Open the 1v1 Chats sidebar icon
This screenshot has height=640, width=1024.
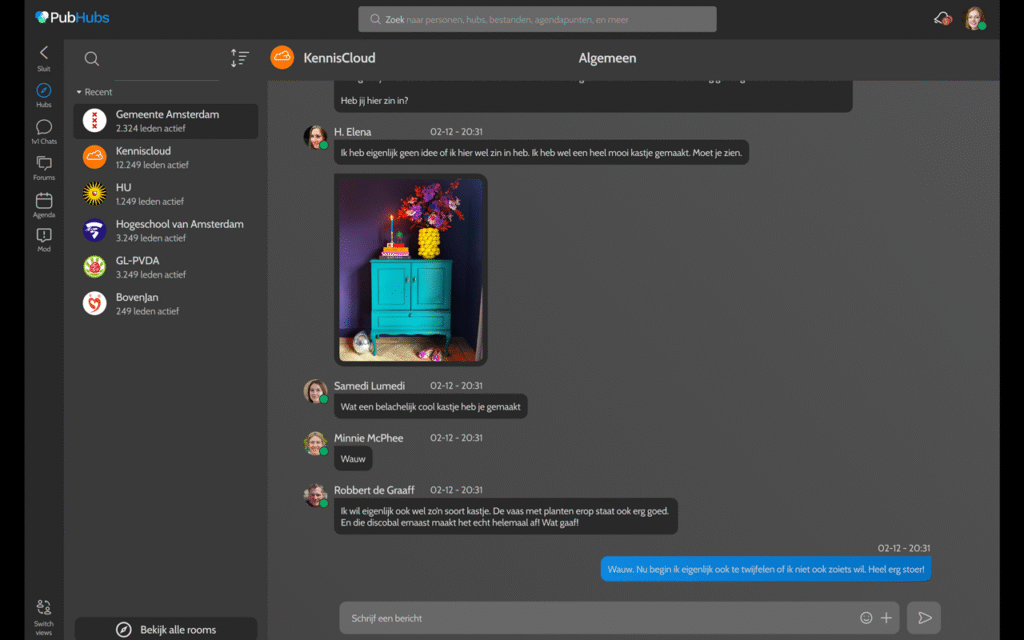pyautogui.click(x=43, y=129)
